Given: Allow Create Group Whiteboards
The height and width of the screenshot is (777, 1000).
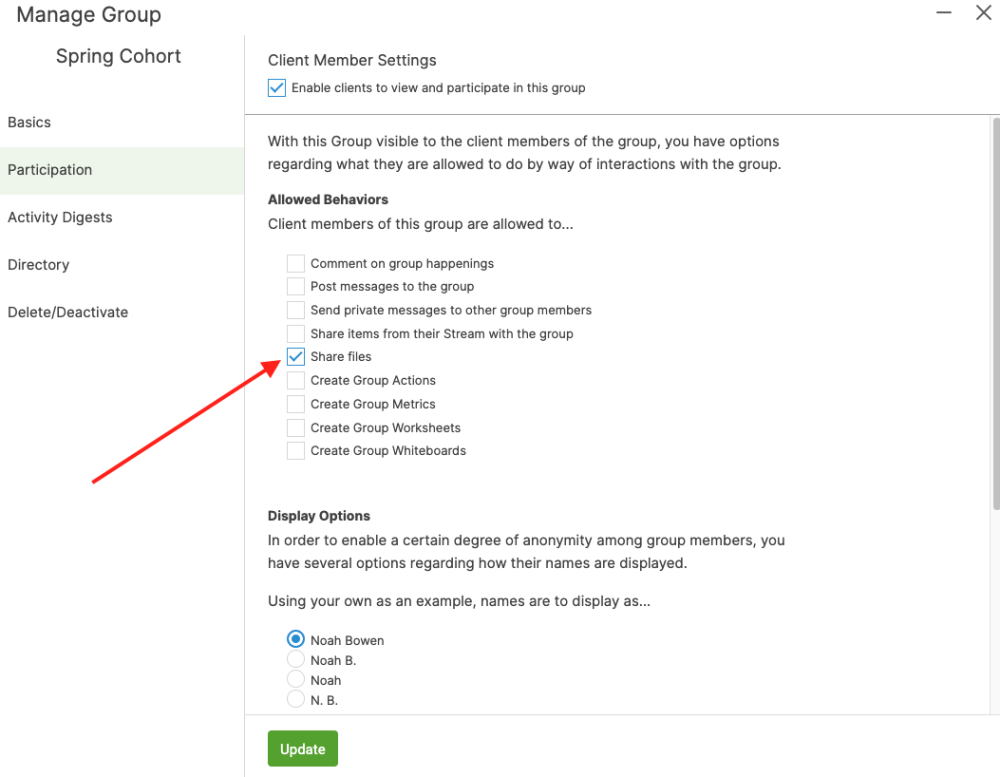Looking at the screenshot, I should tap(296, 451).
